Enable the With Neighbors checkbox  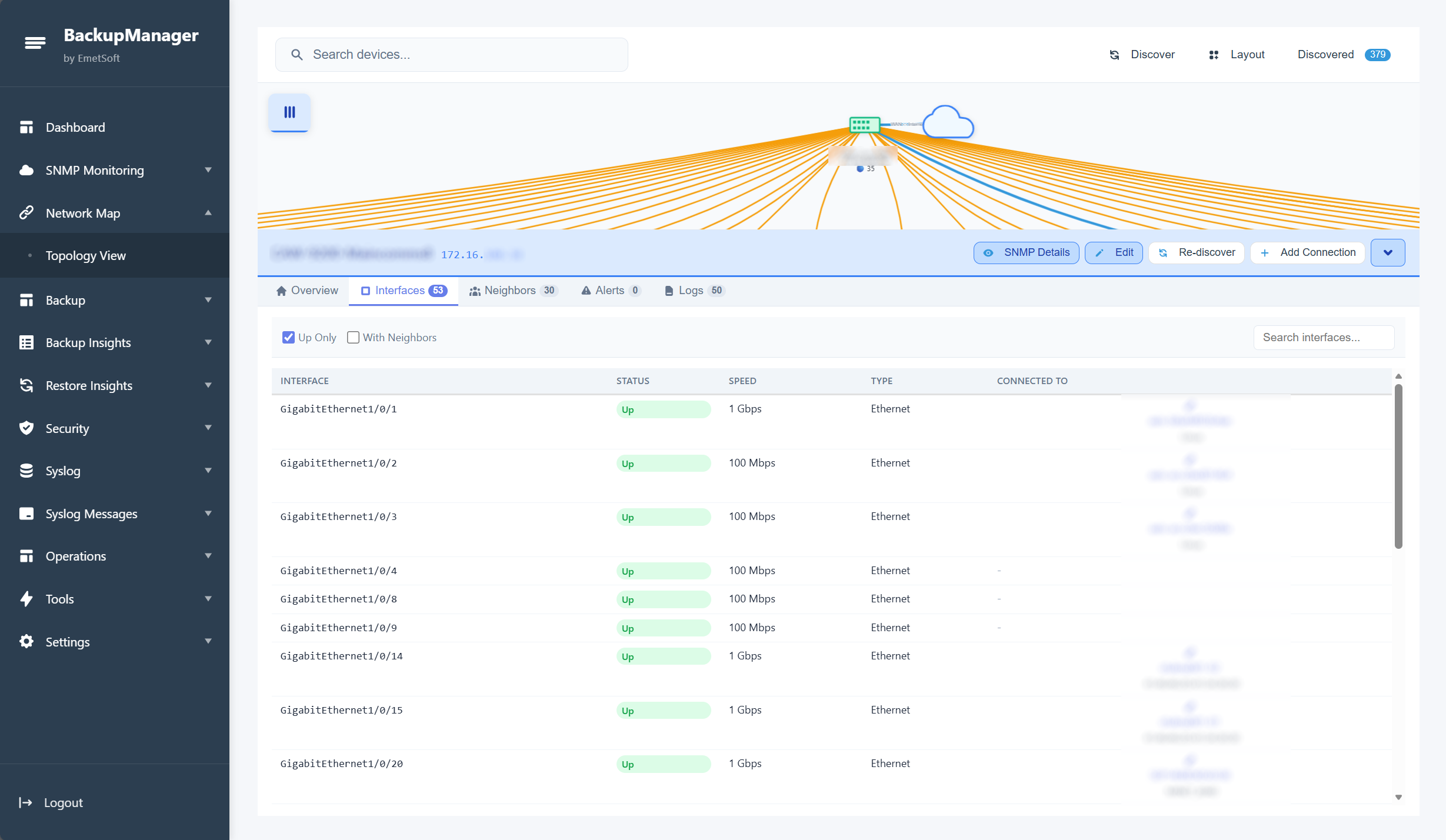(353, 337)
